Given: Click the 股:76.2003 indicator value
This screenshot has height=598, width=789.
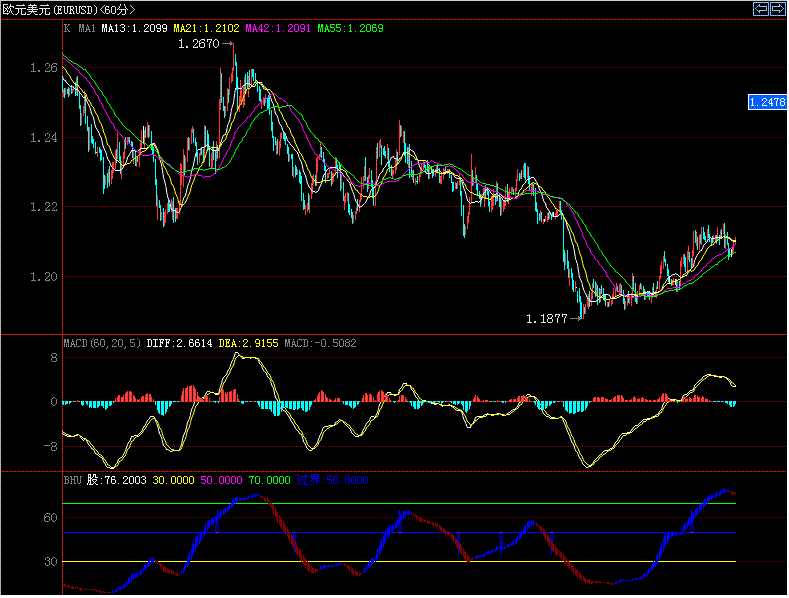Looking at the screenshot, I should click(116, 480).
